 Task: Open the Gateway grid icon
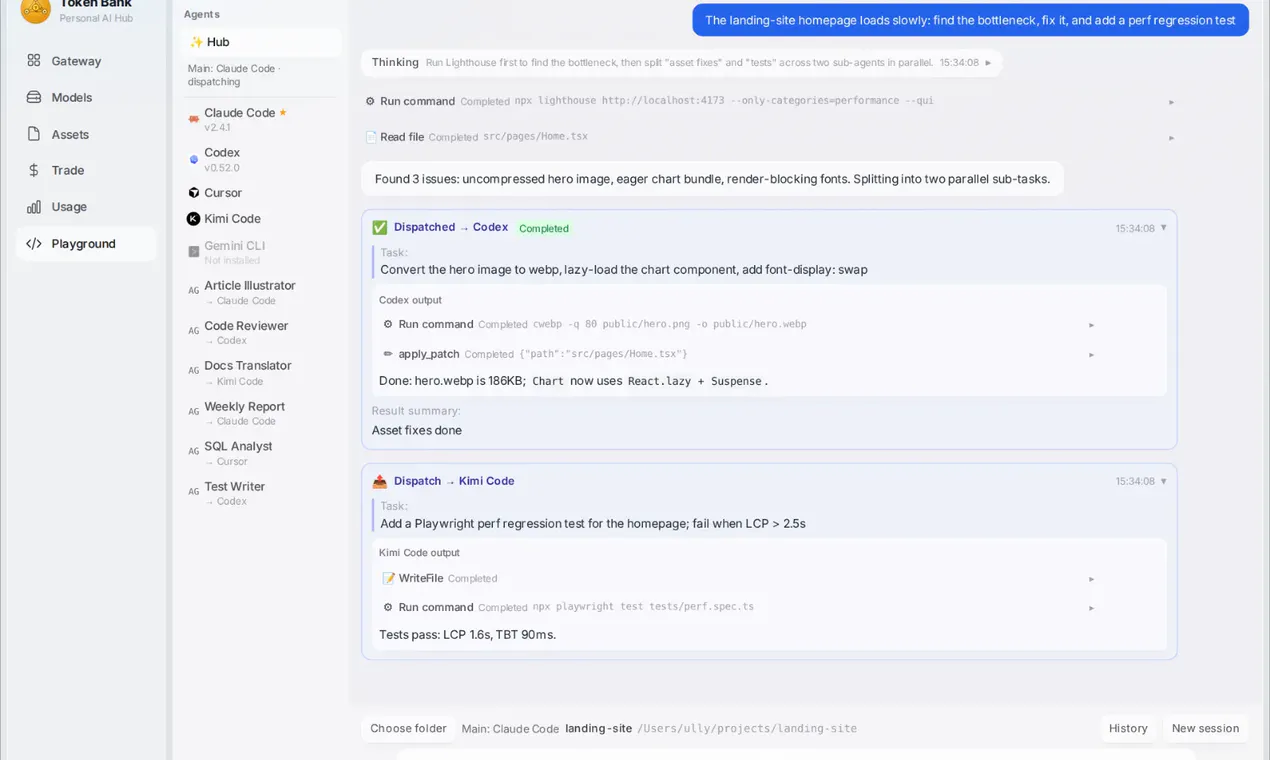34,61
